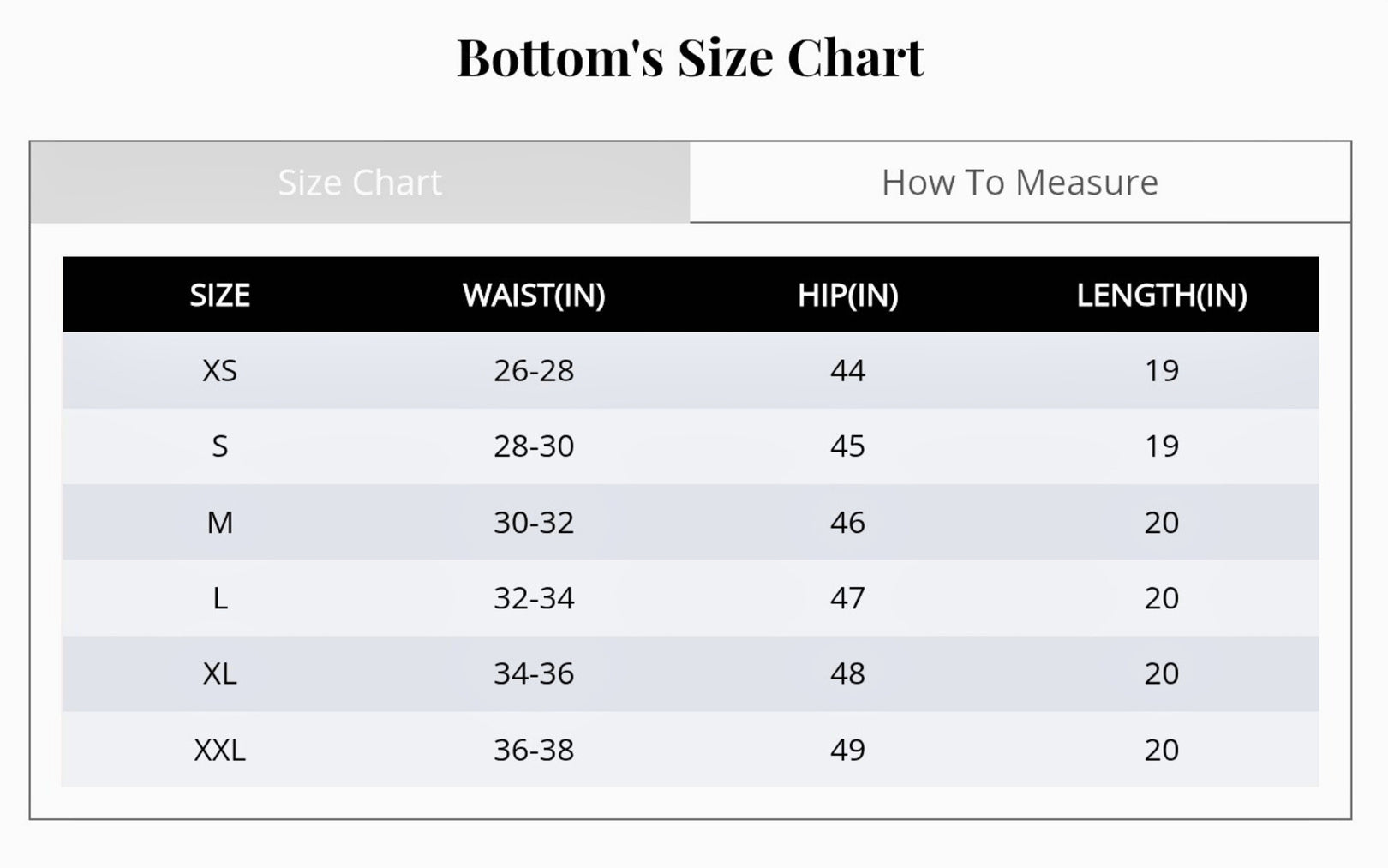This screenshot has width=1388, height=868.
Task: Click the length value in the XS row
Action: 1162,371
